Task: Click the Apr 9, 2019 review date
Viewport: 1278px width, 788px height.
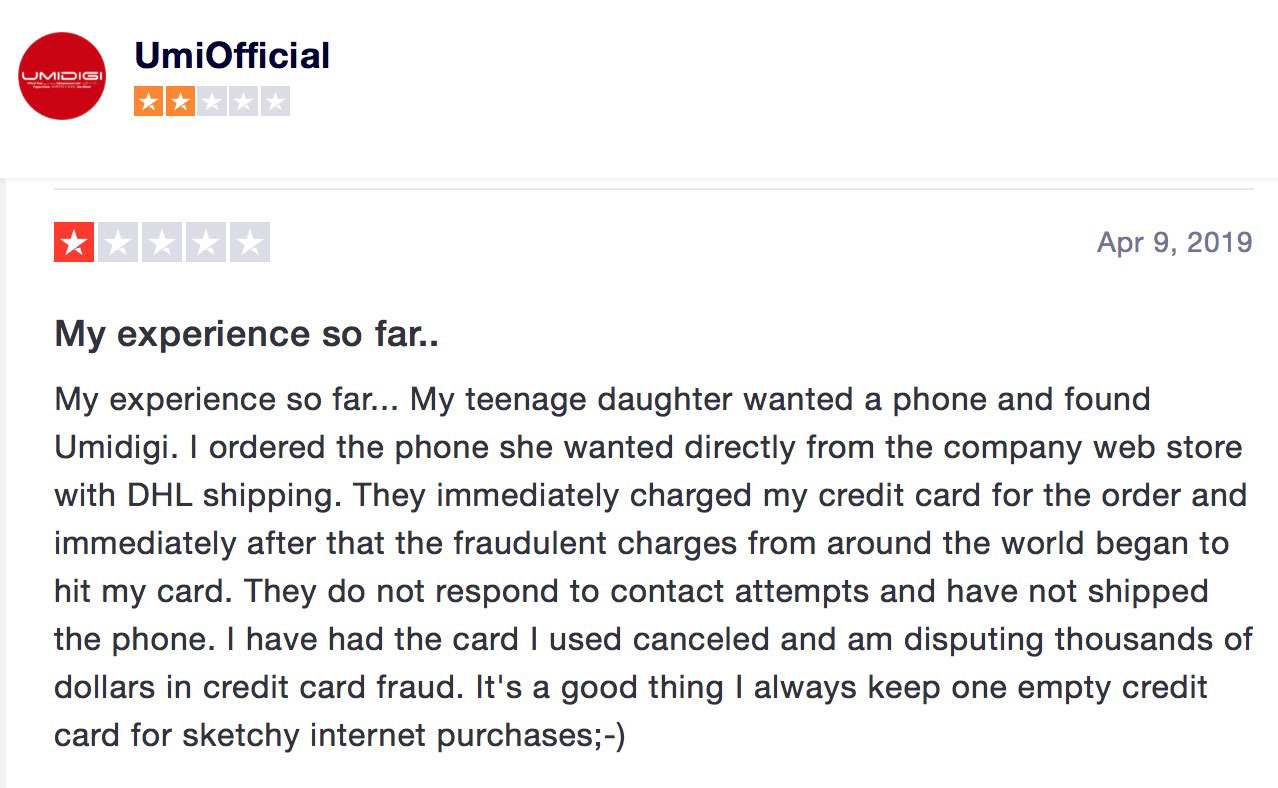Action: click(1175, 243)
